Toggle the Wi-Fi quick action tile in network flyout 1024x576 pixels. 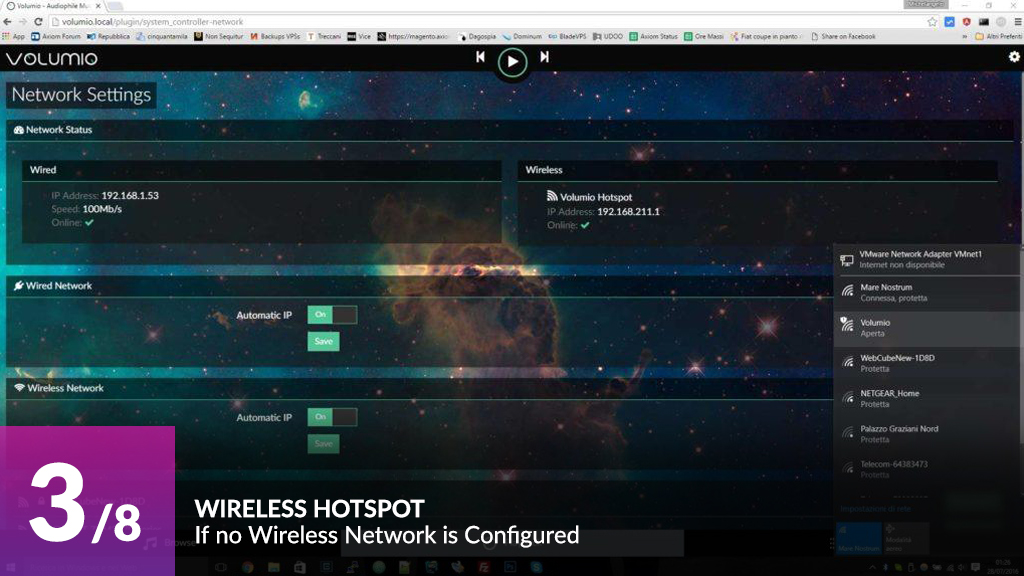(858, 538)
